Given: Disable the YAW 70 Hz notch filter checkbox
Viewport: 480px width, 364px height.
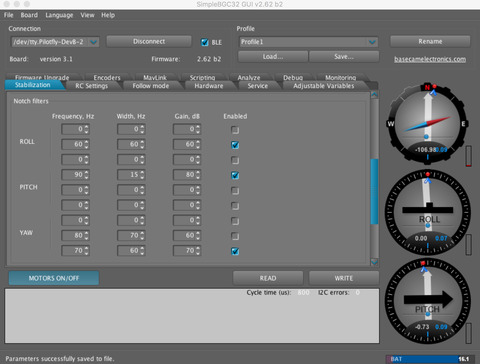Looking at the screenshot, I should (235, 251).
